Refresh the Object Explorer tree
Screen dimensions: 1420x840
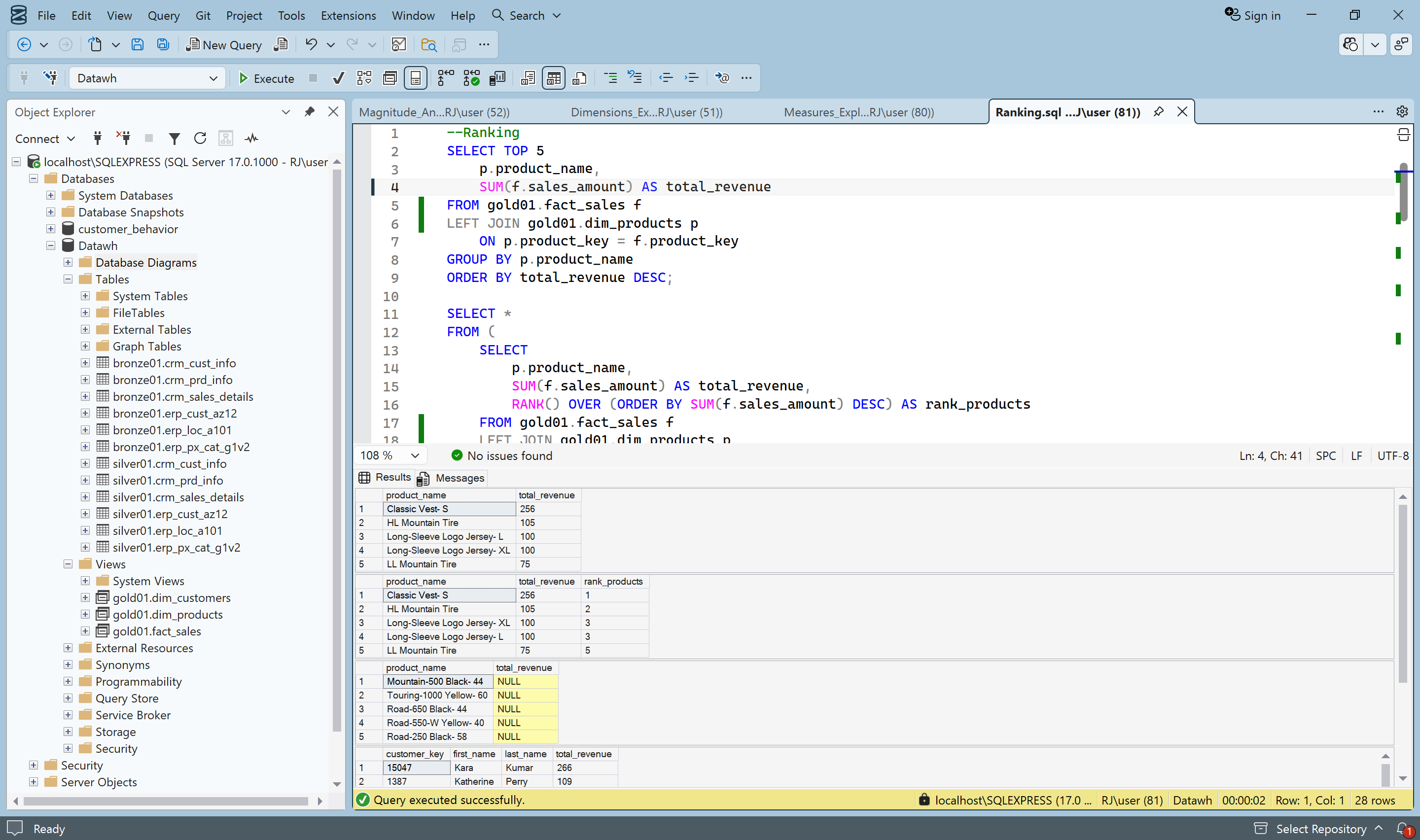click(x=200, y=138)
